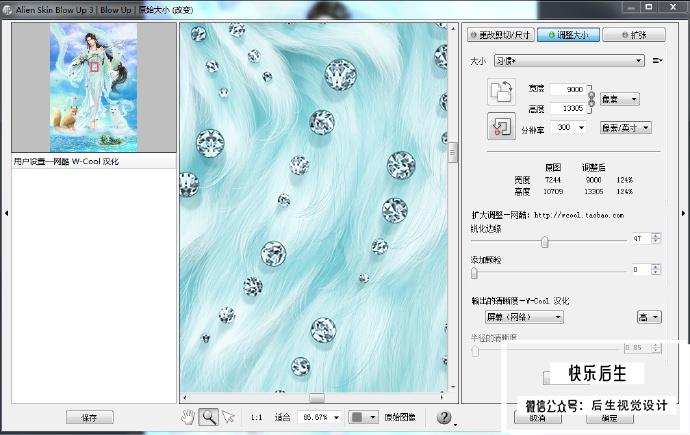
Task: Click the 添加颗粒 slider handle
Action: pyautogui.click(x=474, y=273)
